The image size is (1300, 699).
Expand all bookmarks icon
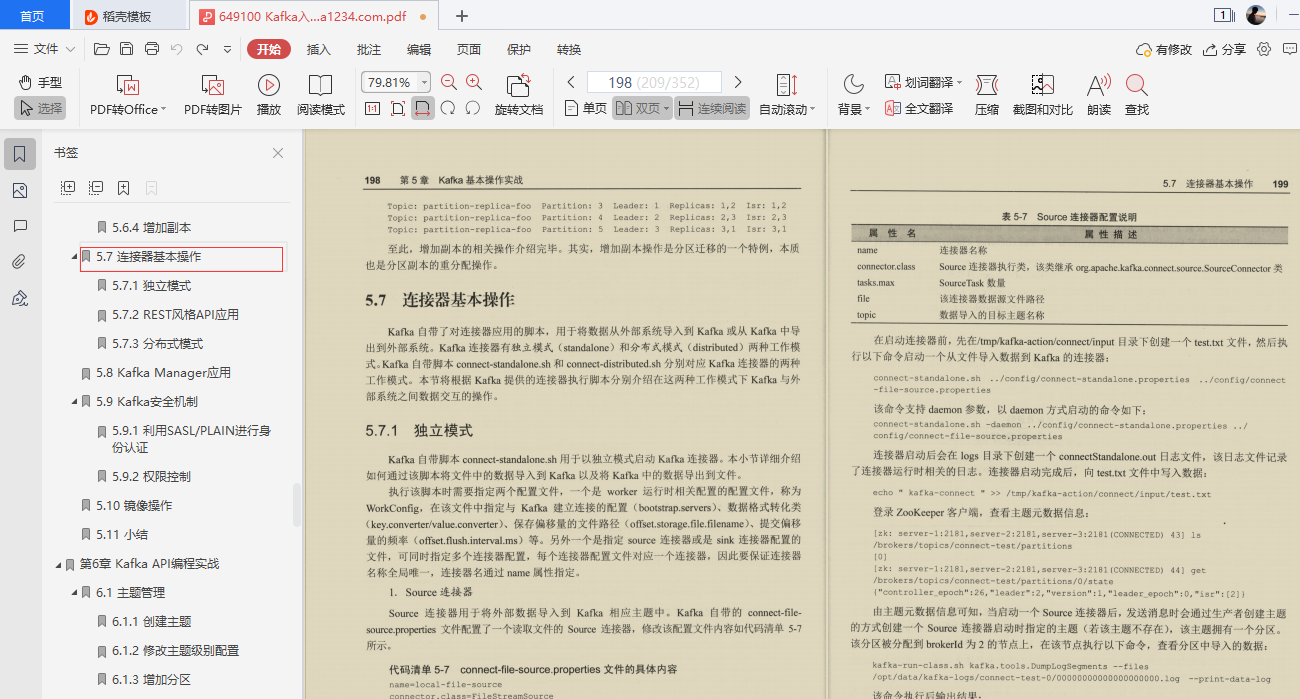coord(68,187)
